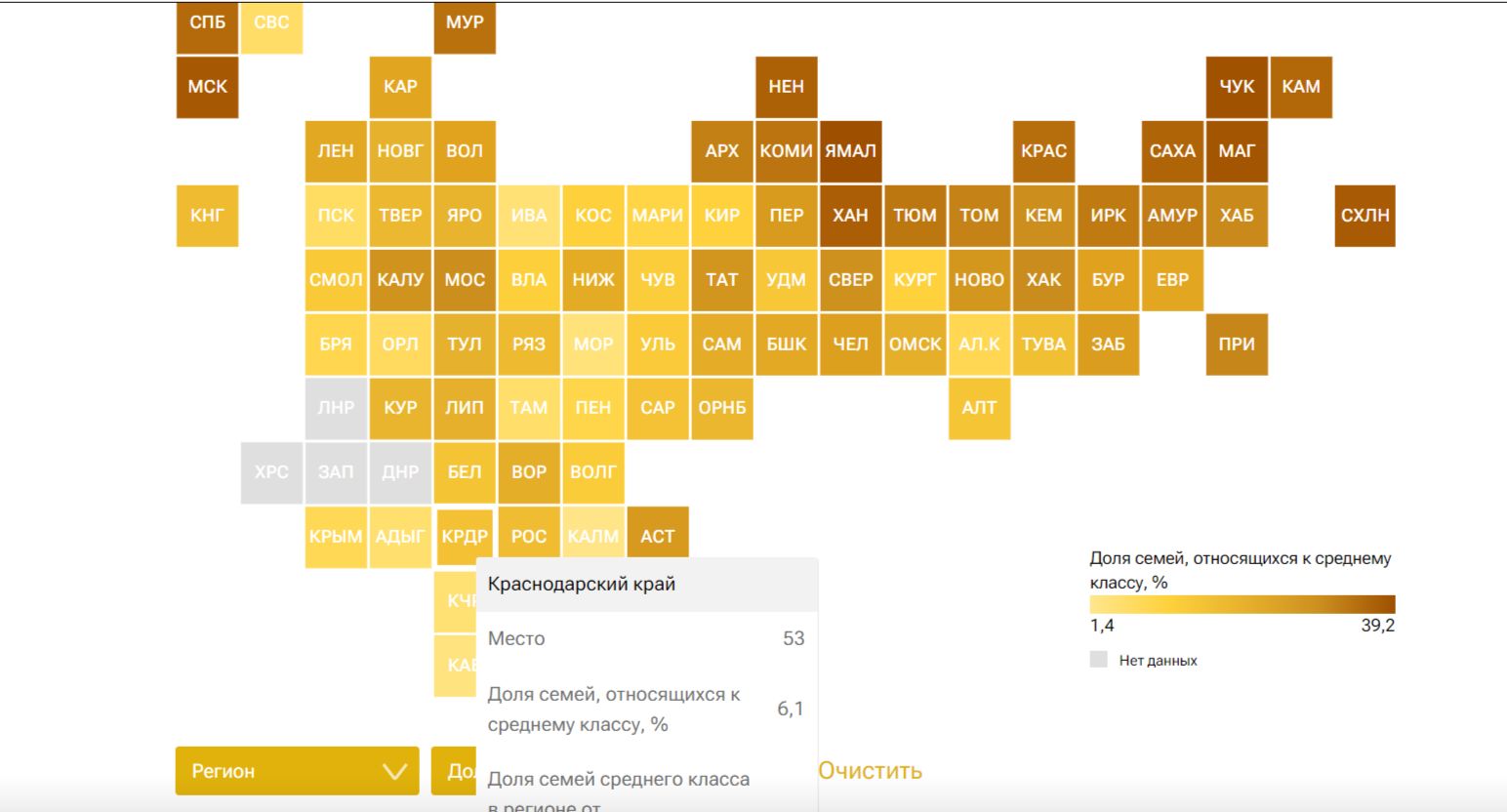
Task: Select the МУР region tile
Action: click(465, 22)
